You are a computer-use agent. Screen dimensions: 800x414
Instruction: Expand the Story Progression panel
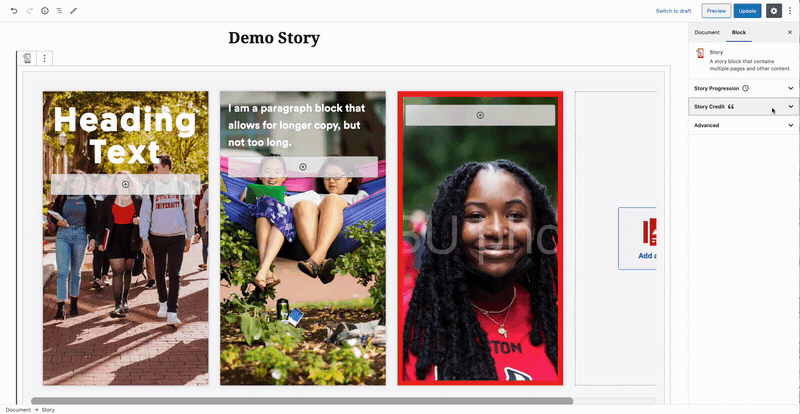tap(743, 88)
